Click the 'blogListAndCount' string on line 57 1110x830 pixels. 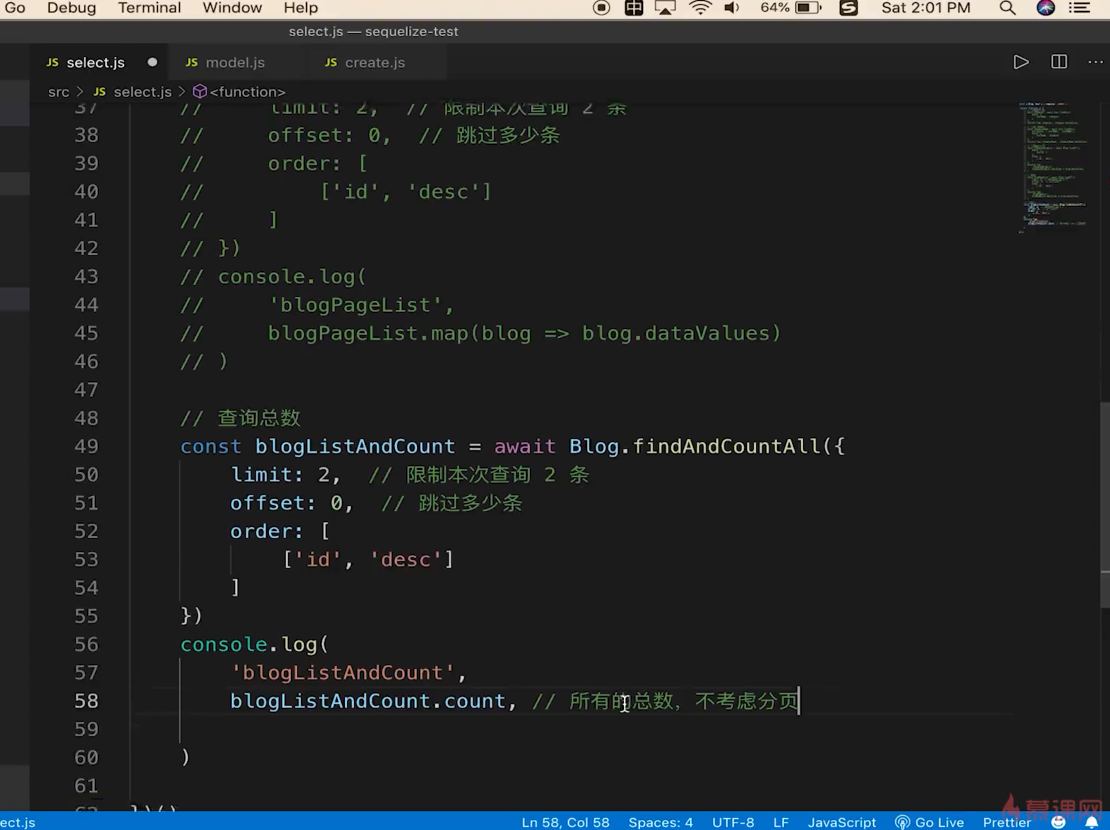coord(343,673)
